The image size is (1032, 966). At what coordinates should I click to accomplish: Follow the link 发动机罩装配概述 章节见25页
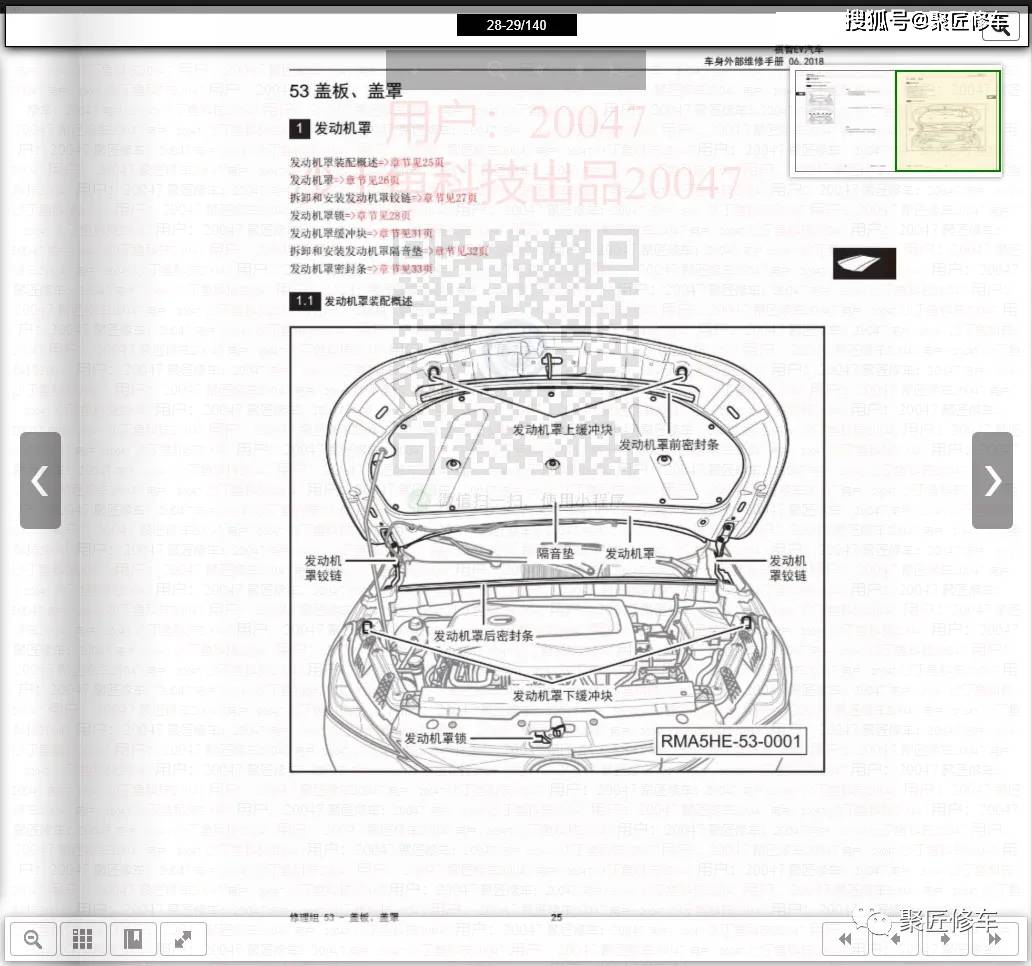[x=367, y=162]
